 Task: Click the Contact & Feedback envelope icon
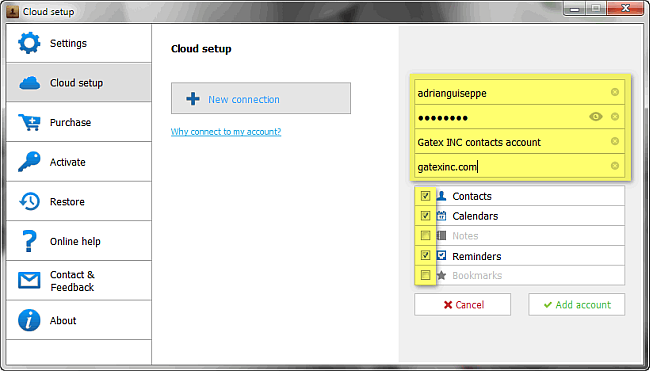[29, 281]
